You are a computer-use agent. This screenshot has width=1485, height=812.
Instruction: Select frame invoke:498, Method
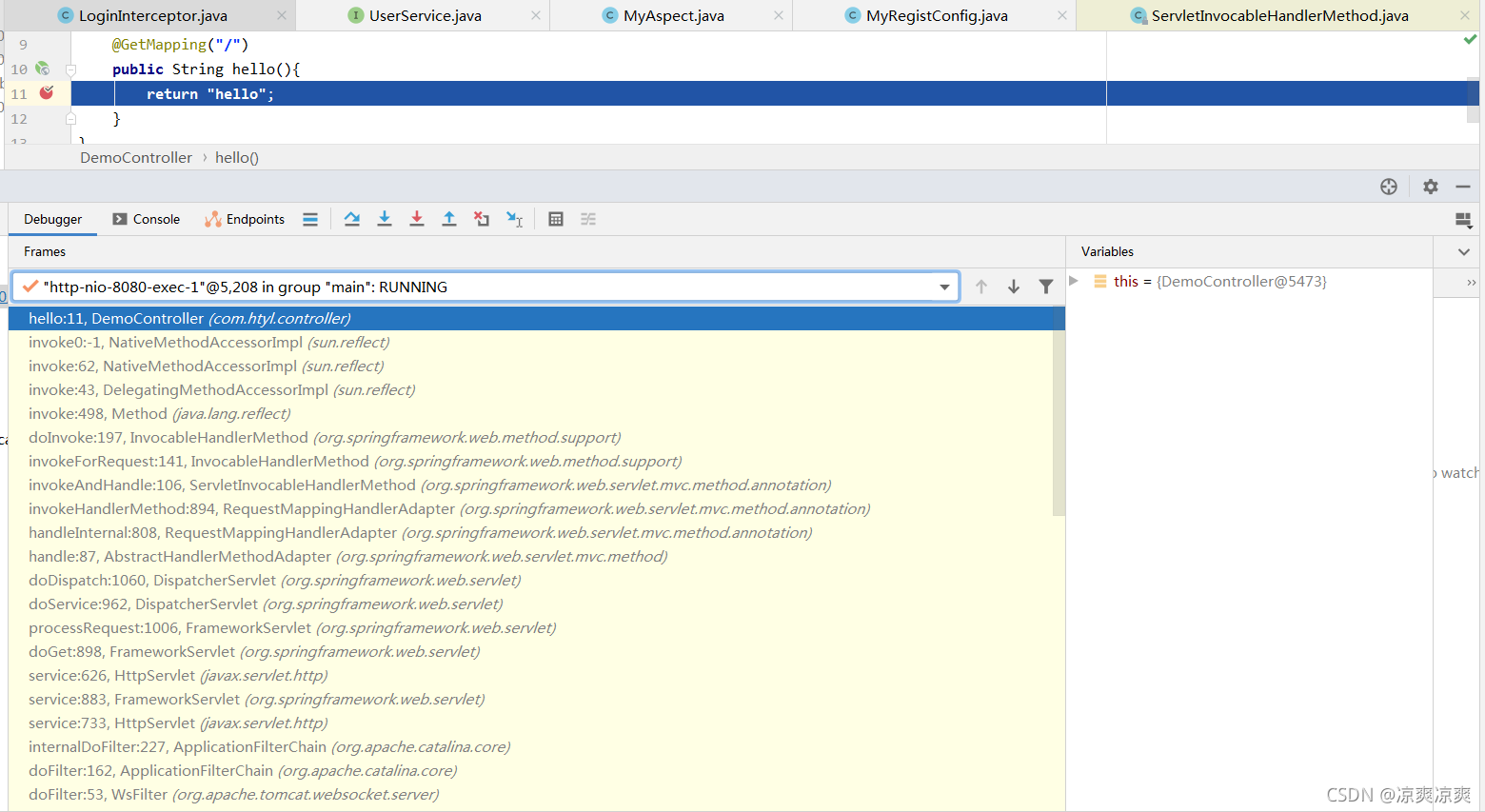tap(531, 413)
